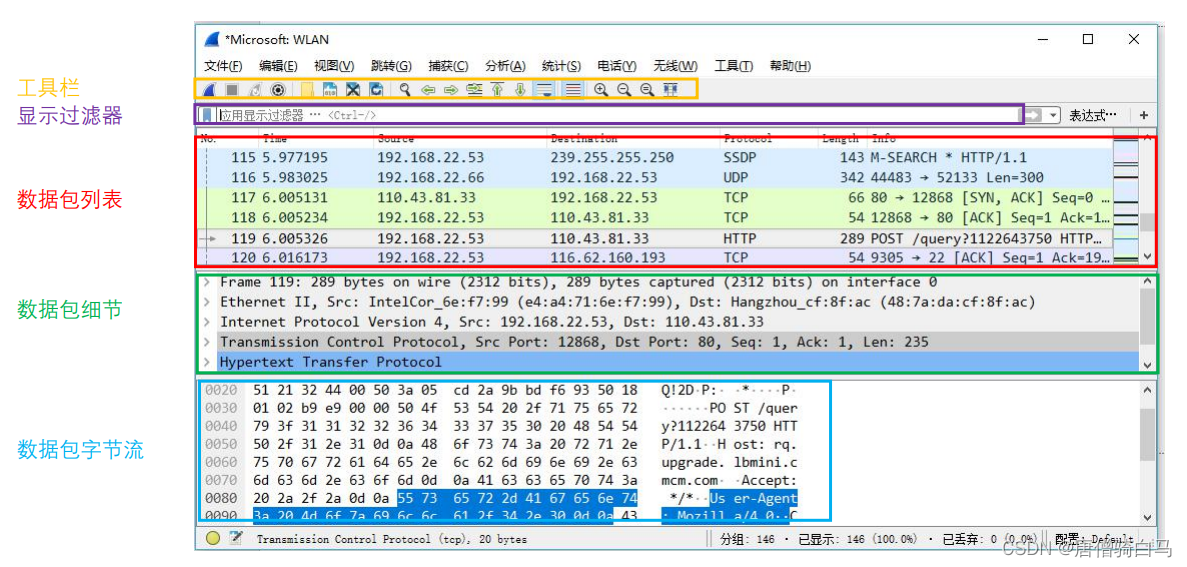The height and width of the screenshot is (567, 1187).
Task: Select hex row at offset 0050
Action: click(501, 444)
